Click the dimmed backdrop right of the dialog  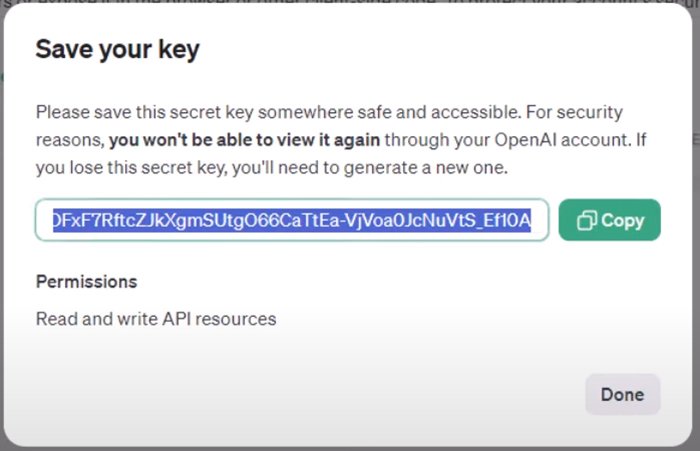pyautogui.click(x=696, y=223)
